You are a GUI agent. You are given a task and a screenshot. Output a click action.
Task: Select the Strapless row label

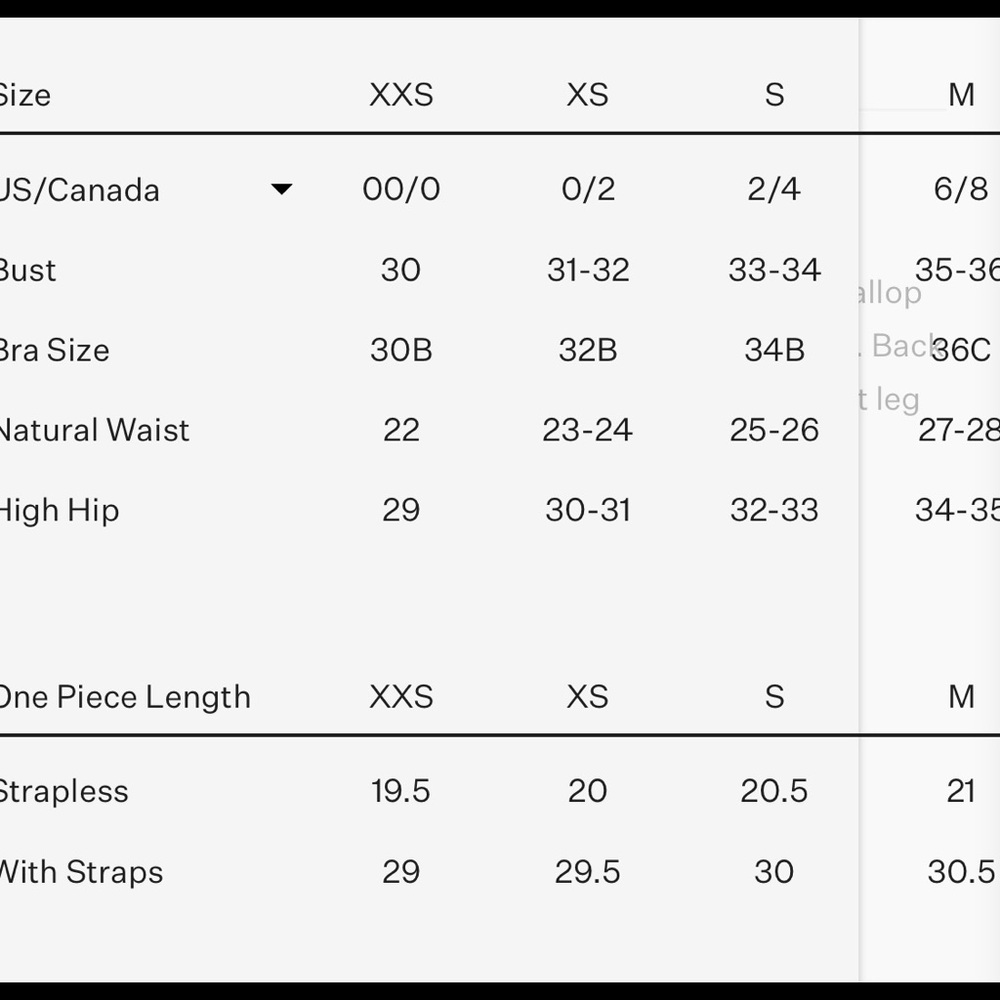pyautogui.click(x=63, y=792)
